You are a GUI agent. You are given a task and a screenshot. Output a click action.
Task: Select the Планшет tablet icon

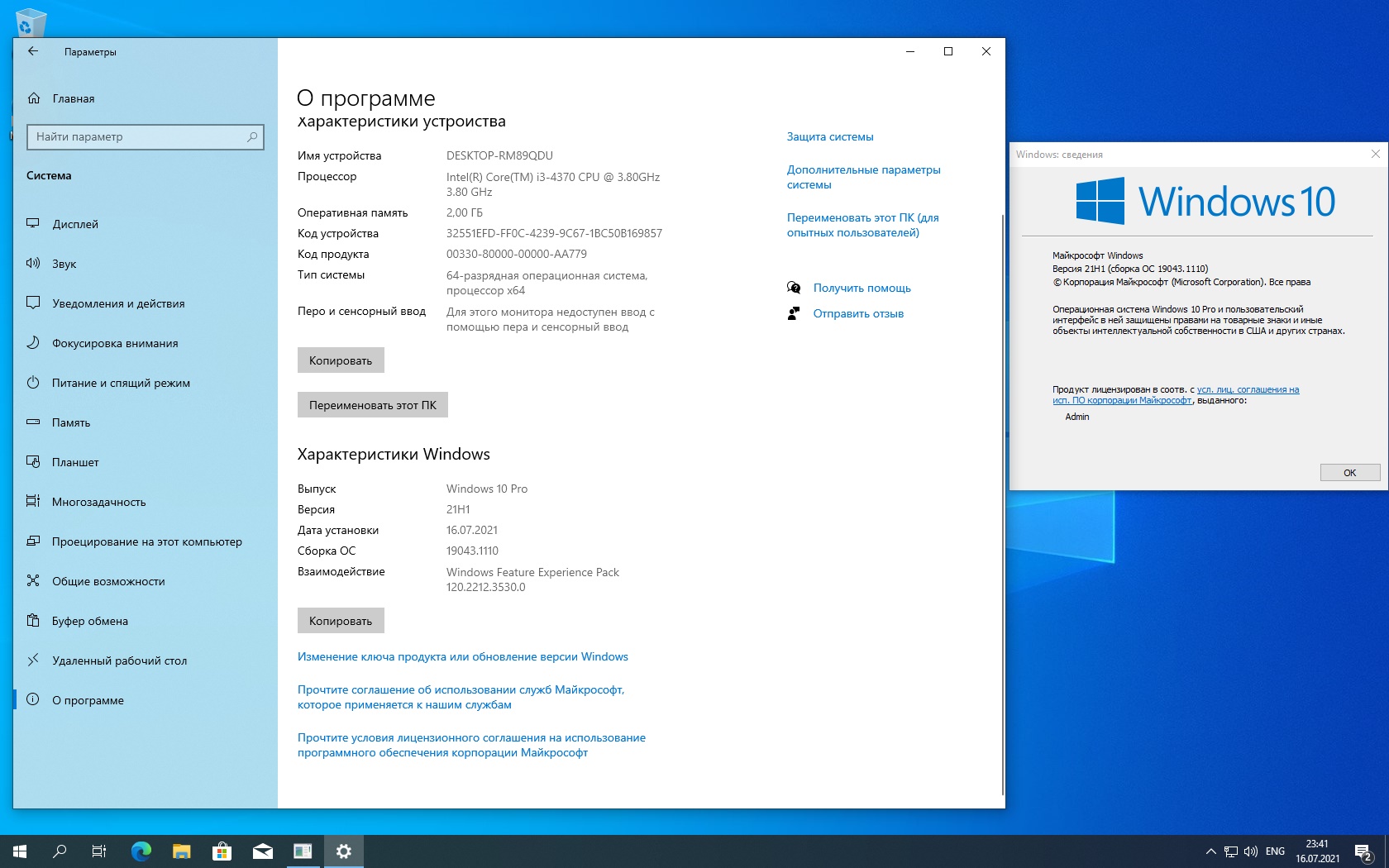click(33, 462)
